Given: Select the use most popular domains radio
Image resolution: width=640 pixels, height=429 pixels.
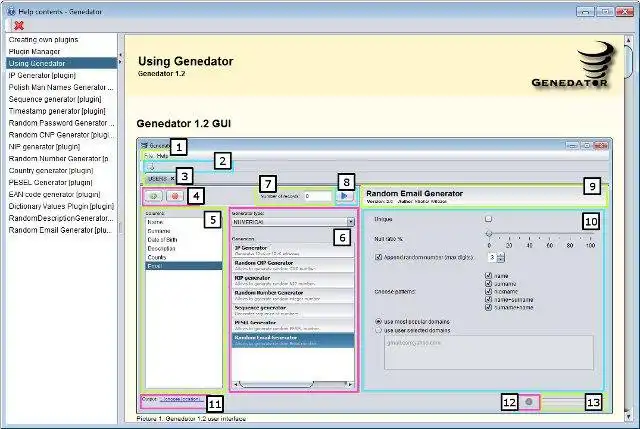Looking at the screenshot, I should (x=378, y=322).
